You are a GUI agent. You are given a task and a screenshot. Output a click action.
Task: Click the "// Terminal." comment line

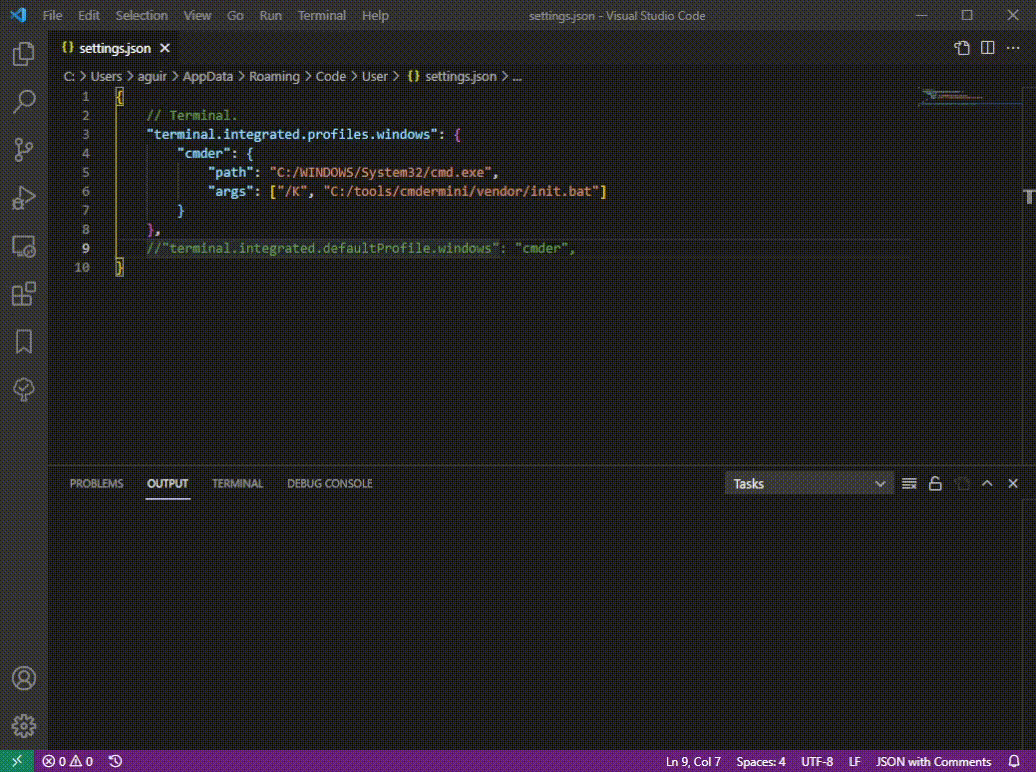click(x=192, y=116)
